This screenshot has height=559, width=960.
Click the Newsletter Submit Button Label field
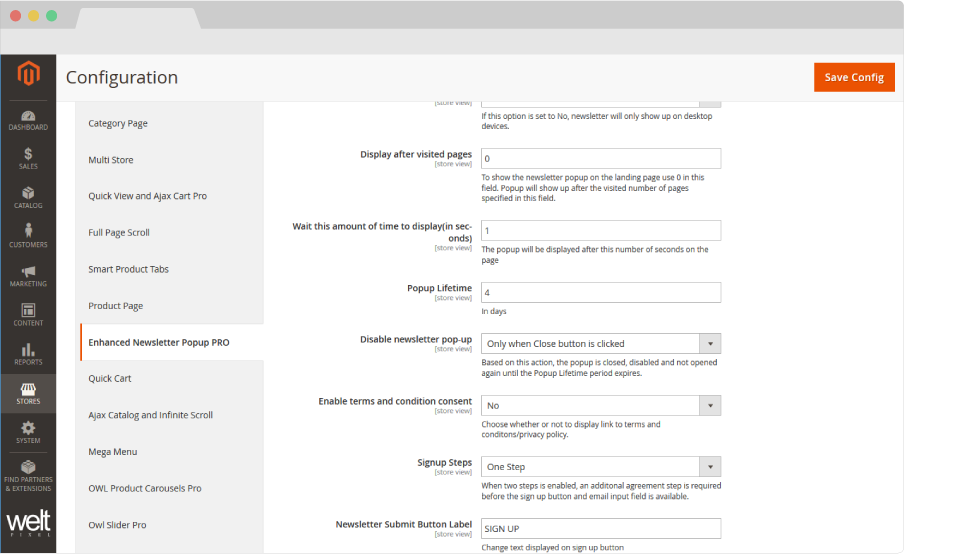(x=600, y=529)
